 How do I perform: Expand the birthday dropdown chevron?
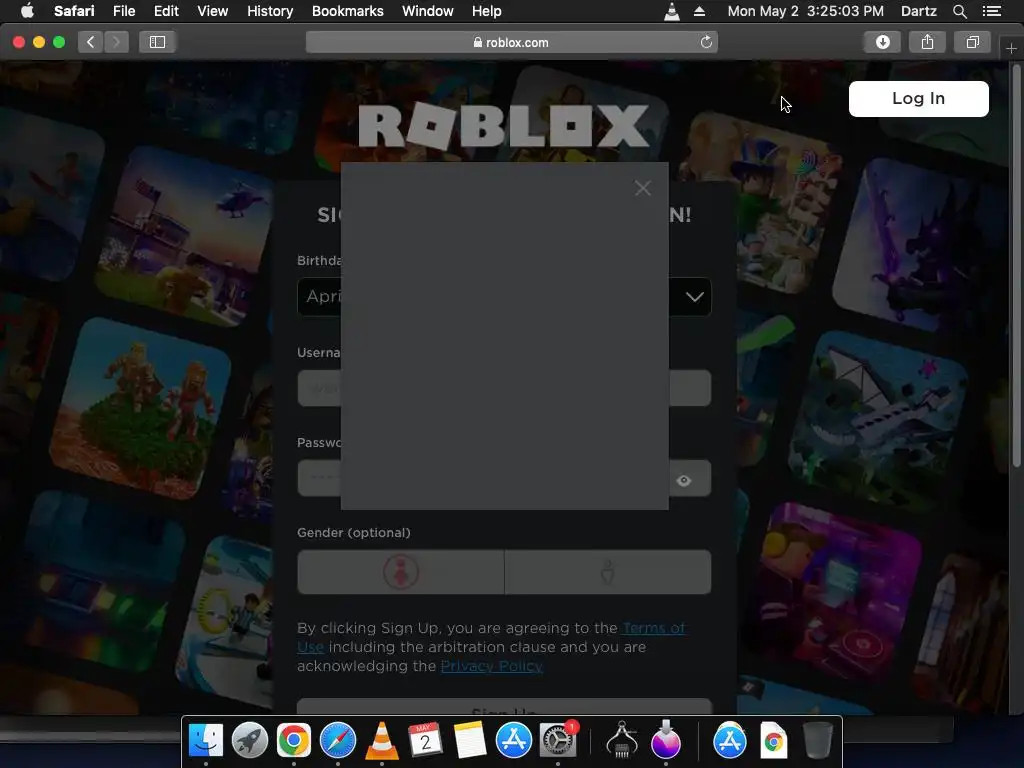pos(695,297)
